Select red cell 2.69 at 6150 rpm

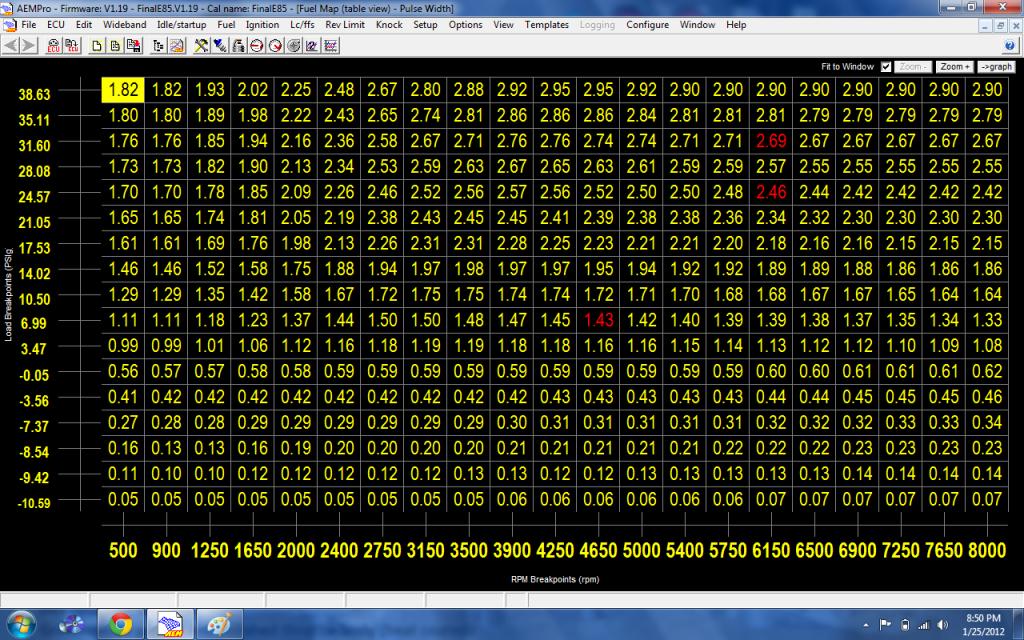pyautogui.click(x=771, y=141)
